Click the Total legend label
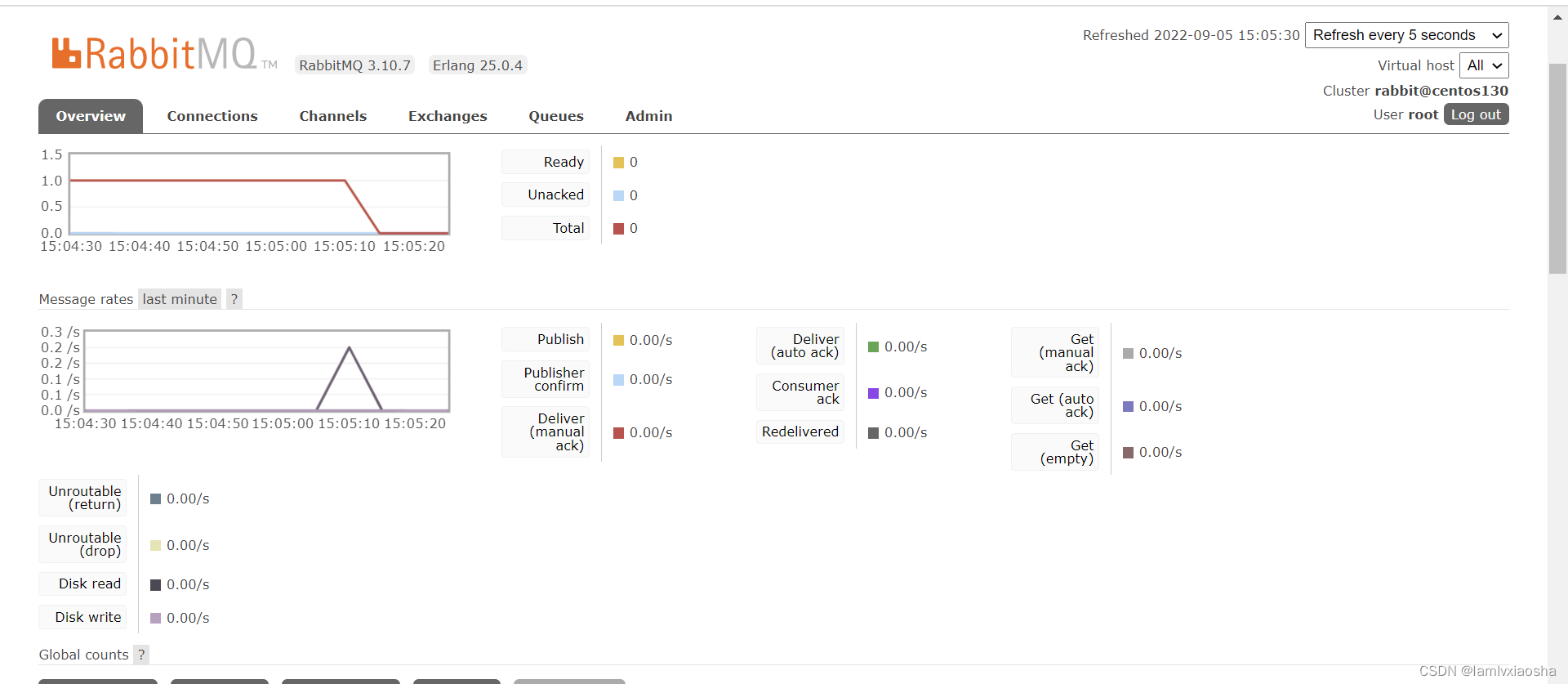Viewport: 1568px width, 684px height. click(x=546, y=228)
